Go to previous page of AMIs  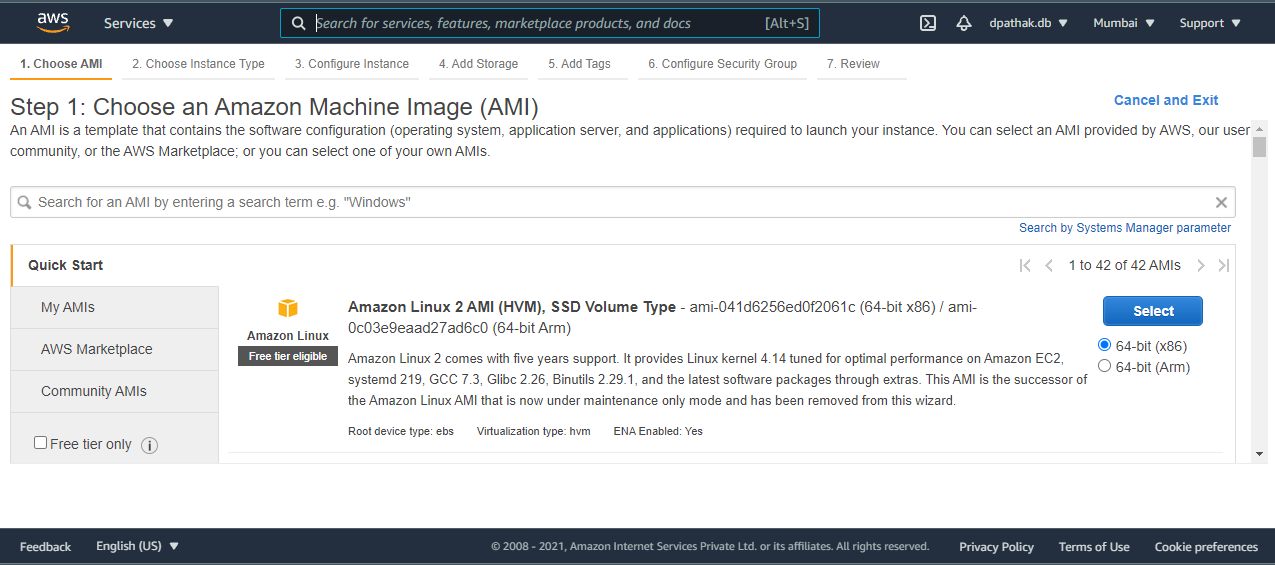coord(1049,265)
